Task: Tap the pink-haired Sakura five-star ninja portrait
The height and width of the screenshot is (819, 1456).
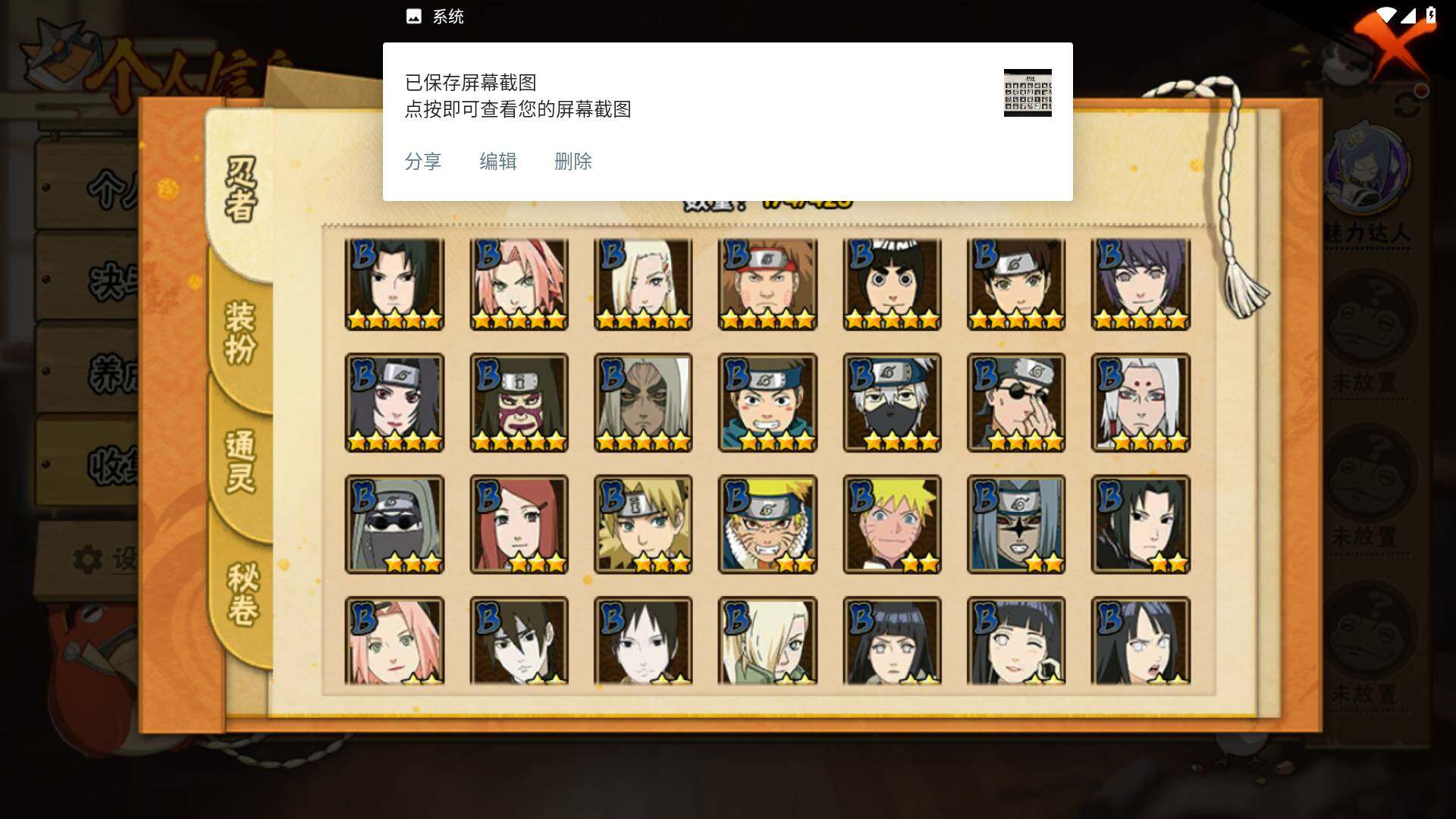Action: click(519, 284)
